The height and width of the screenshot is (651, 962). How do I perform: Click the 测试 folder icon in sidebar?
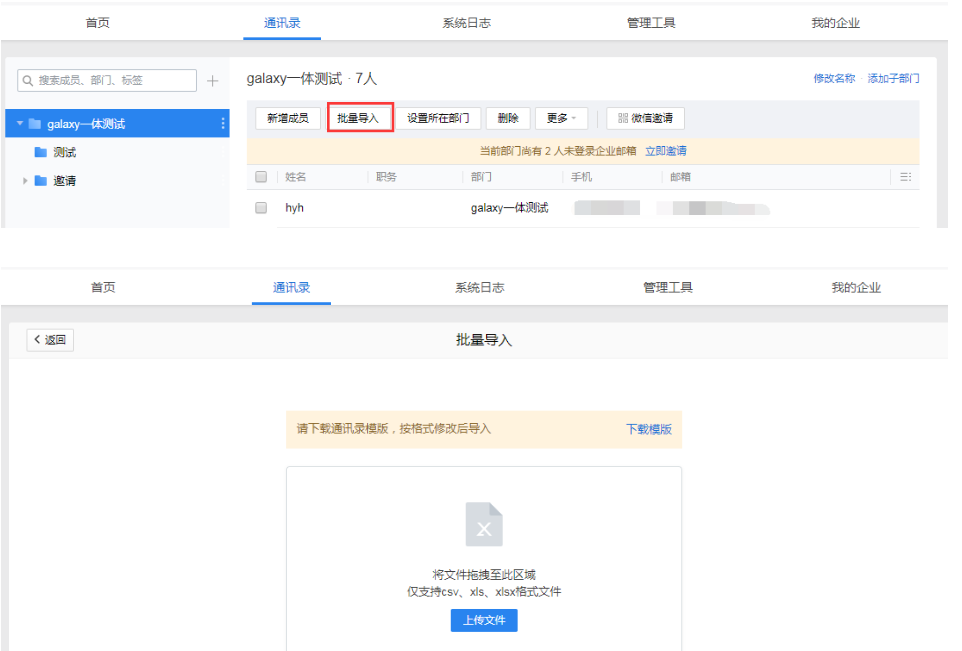pos(41,153)
